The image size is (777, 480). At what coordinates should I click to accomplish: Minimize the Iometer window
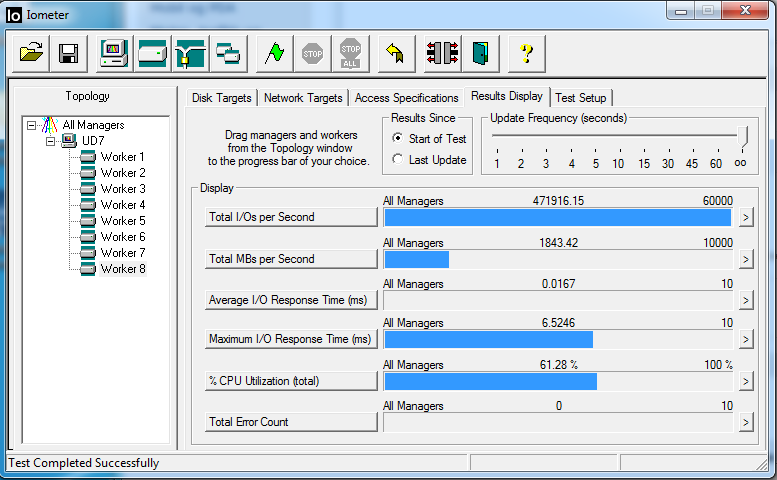(680, 10)
